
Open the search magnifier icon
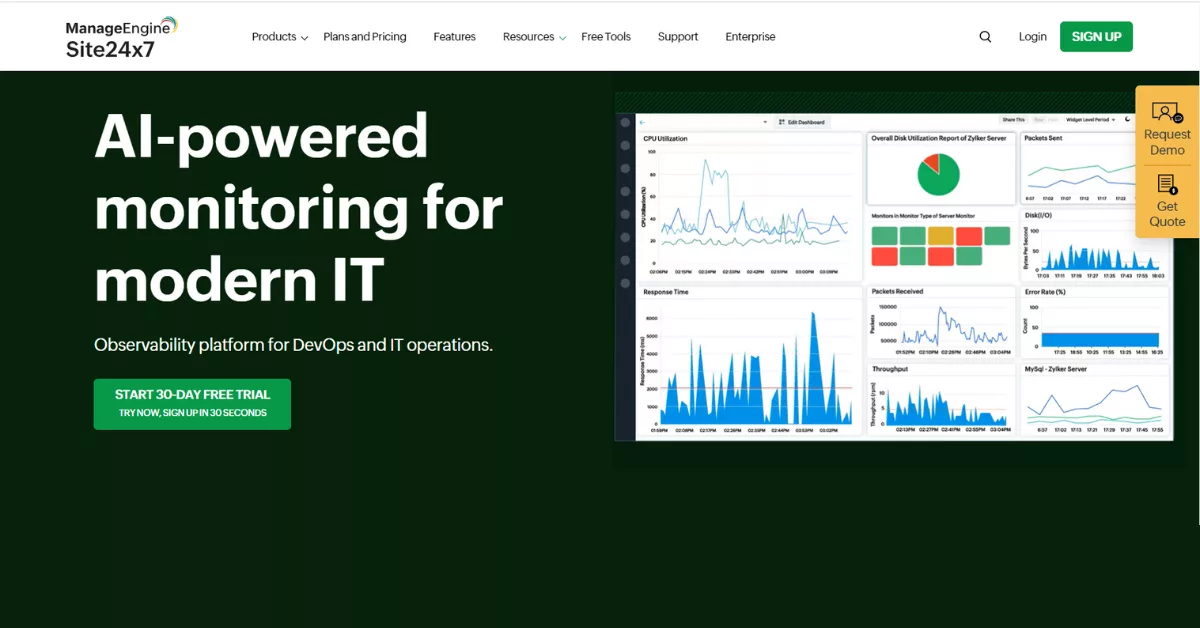click(985, 37)
